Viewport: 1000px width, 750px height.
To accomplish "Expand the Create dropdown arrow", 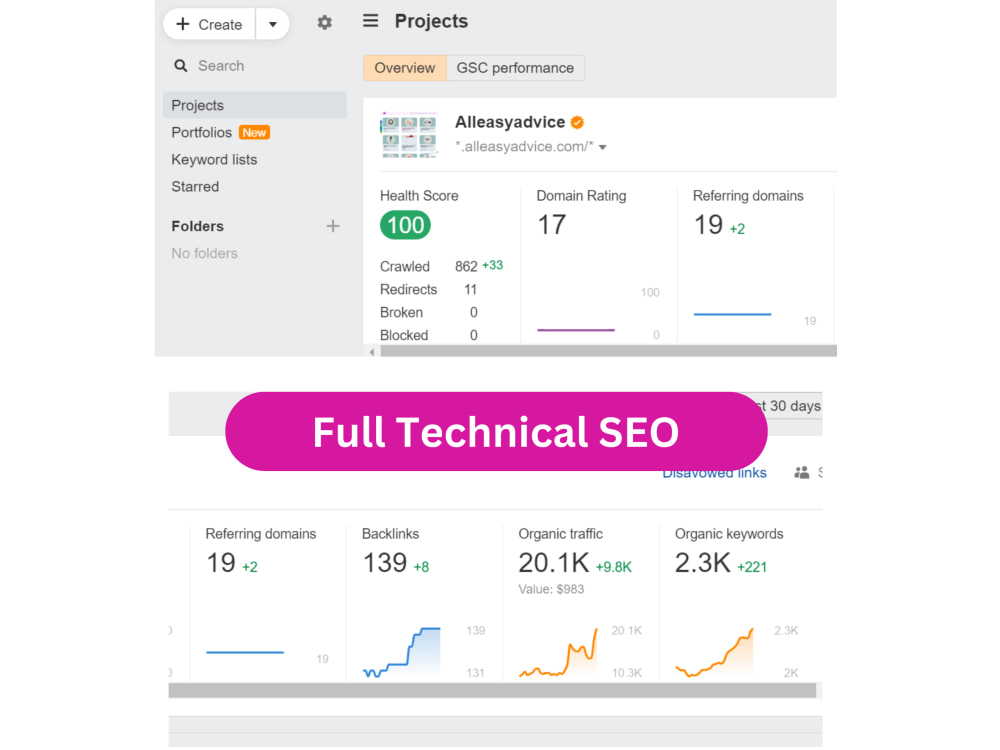I will pyautogui.click(x=273, y=24).
